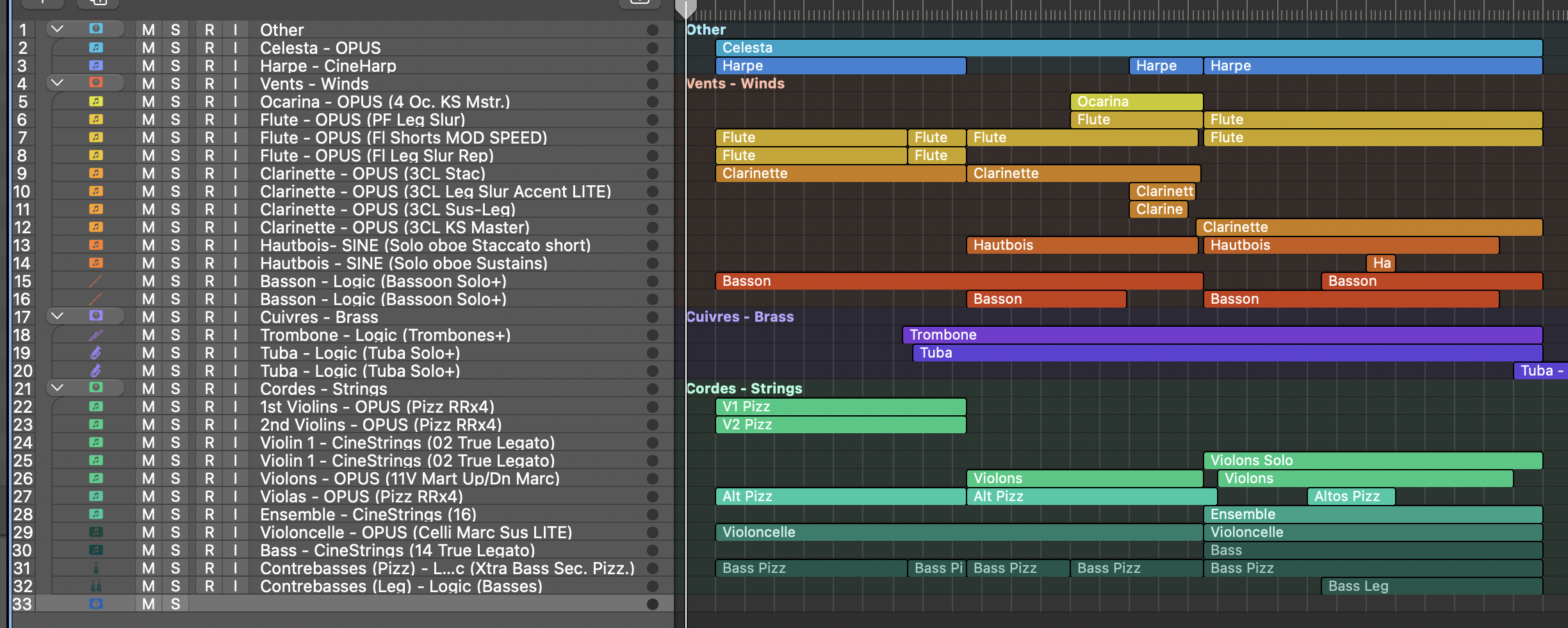Click the bassoon icon on track 15
Image resolution: width=1568 pixels, height=628 pixels.
(95, 281)
